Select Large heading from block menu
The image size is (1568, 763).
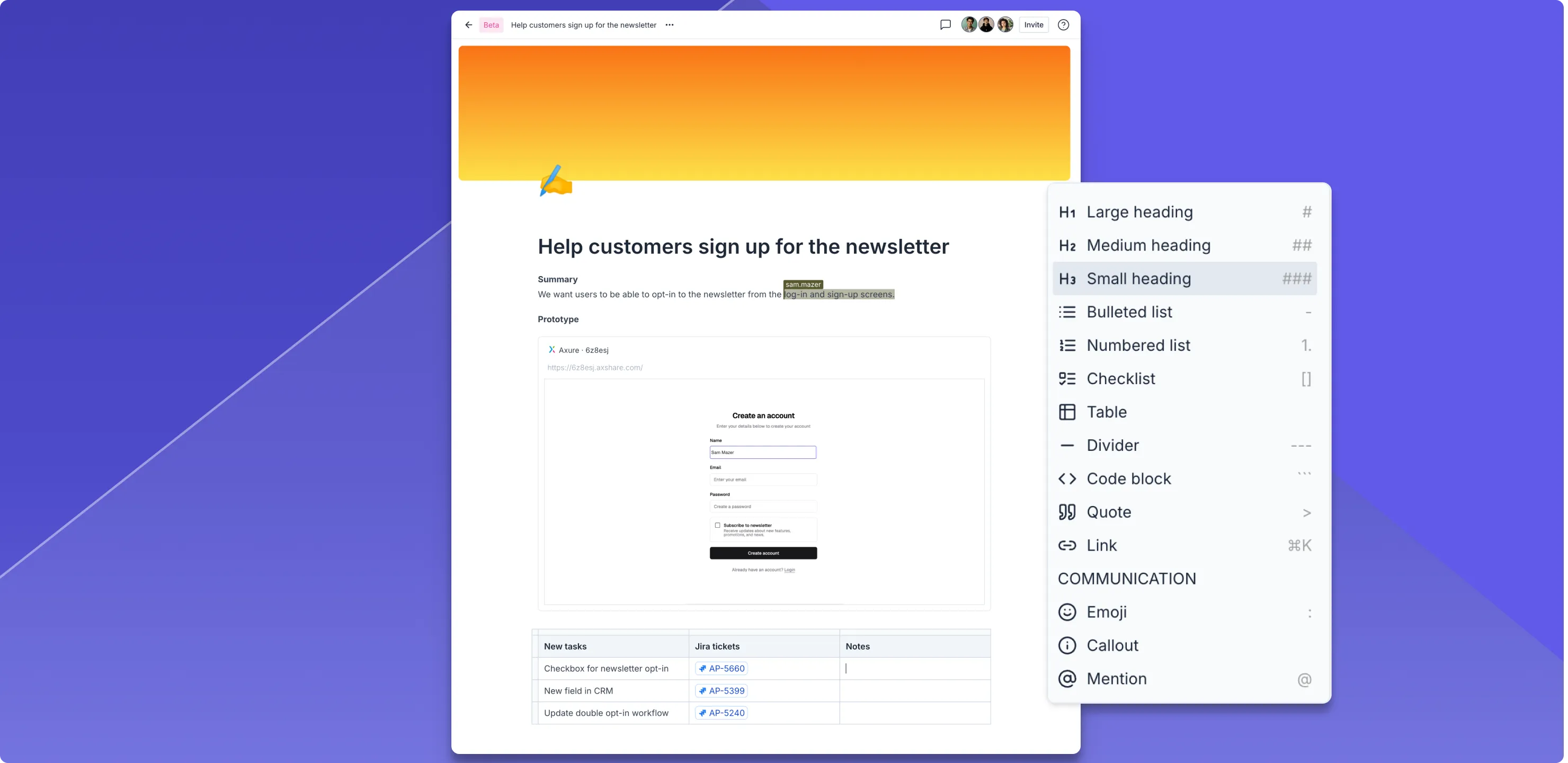[x=1139, y=212]
